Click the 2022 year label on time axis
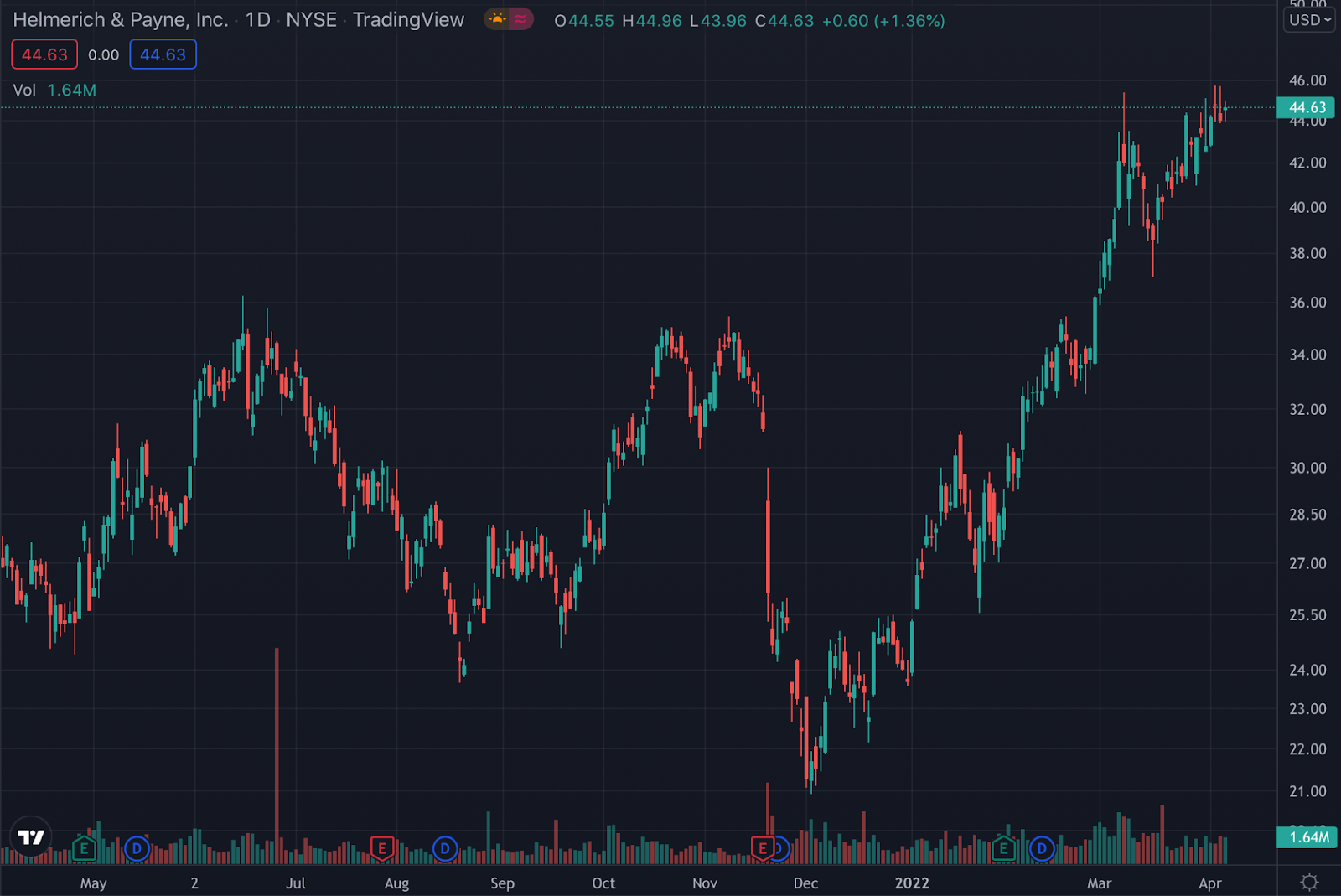This screenshot has width=1341, height=896. (912, 883)
